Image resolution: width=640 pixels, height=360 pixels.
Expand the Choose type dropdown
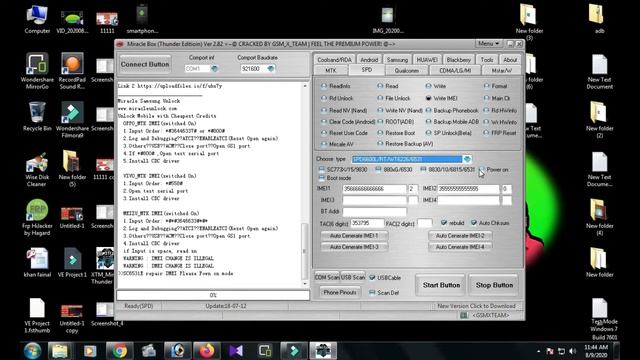(467, 159)
